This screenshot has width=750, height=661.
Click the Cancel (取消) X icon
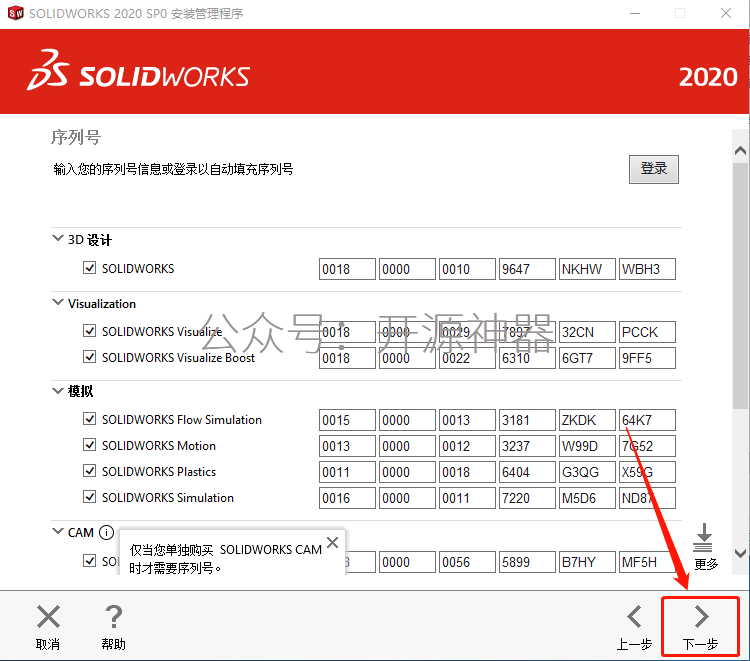click(48, 617)
